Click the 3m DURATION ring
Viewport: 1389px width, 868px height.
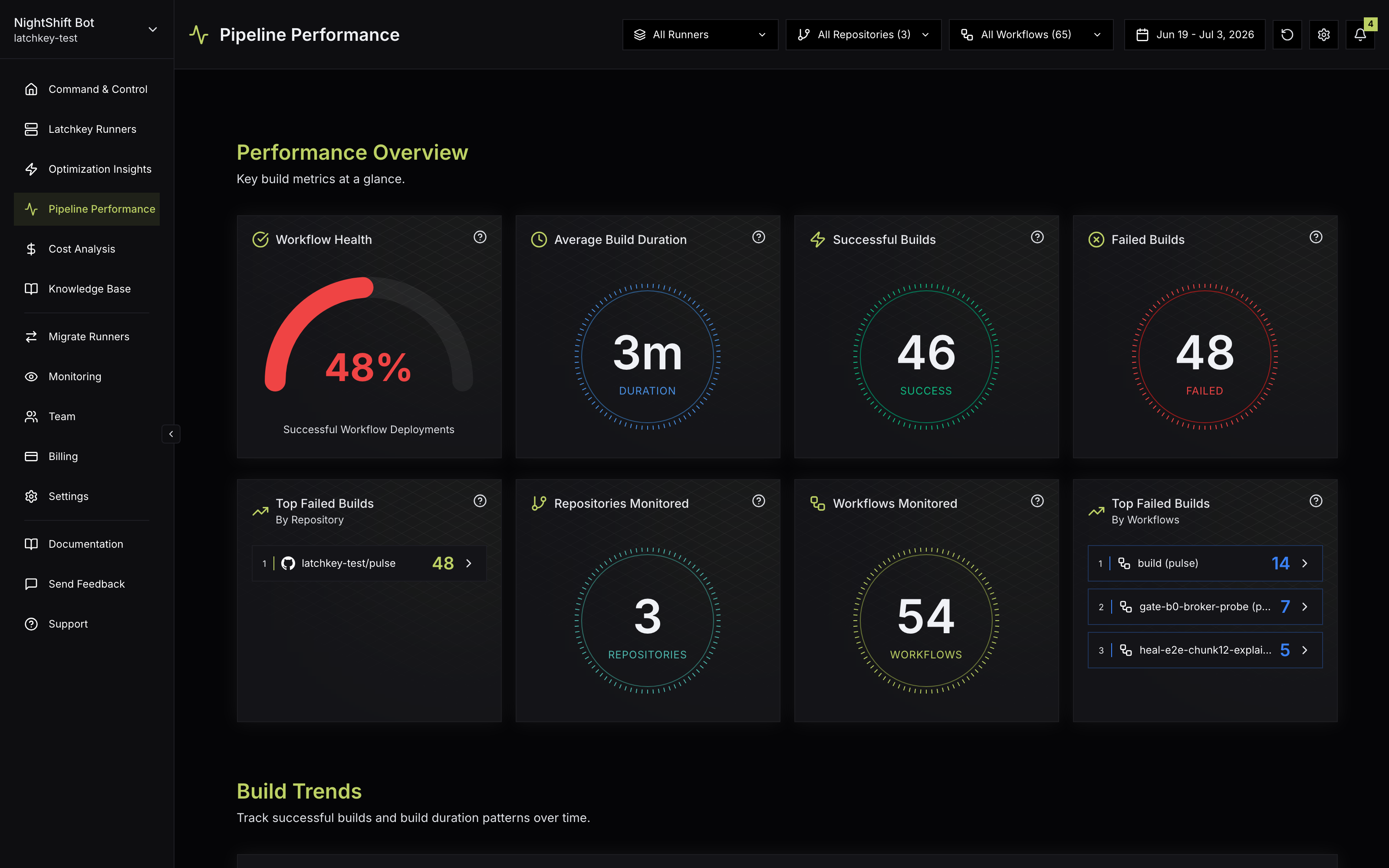tap(648, 356)
